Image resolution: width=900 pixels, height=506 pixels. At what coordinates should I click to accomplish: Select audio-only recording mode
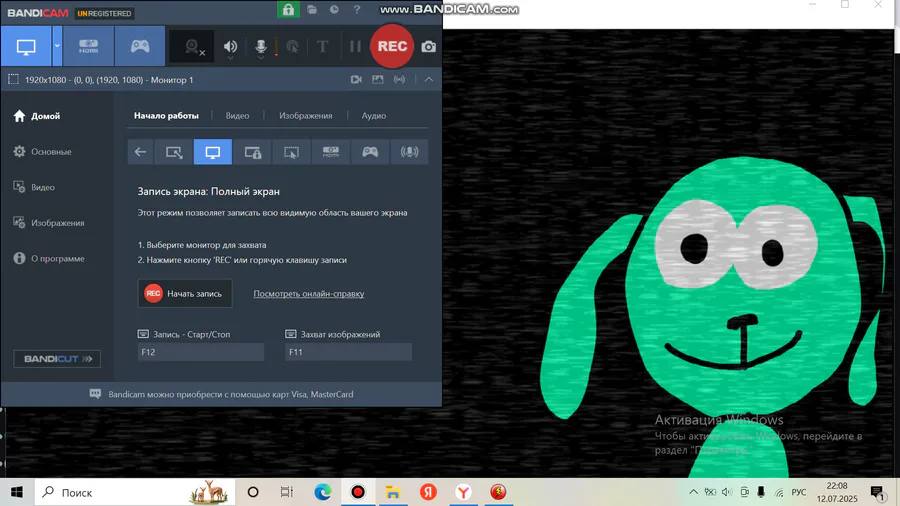click(409, 152)
